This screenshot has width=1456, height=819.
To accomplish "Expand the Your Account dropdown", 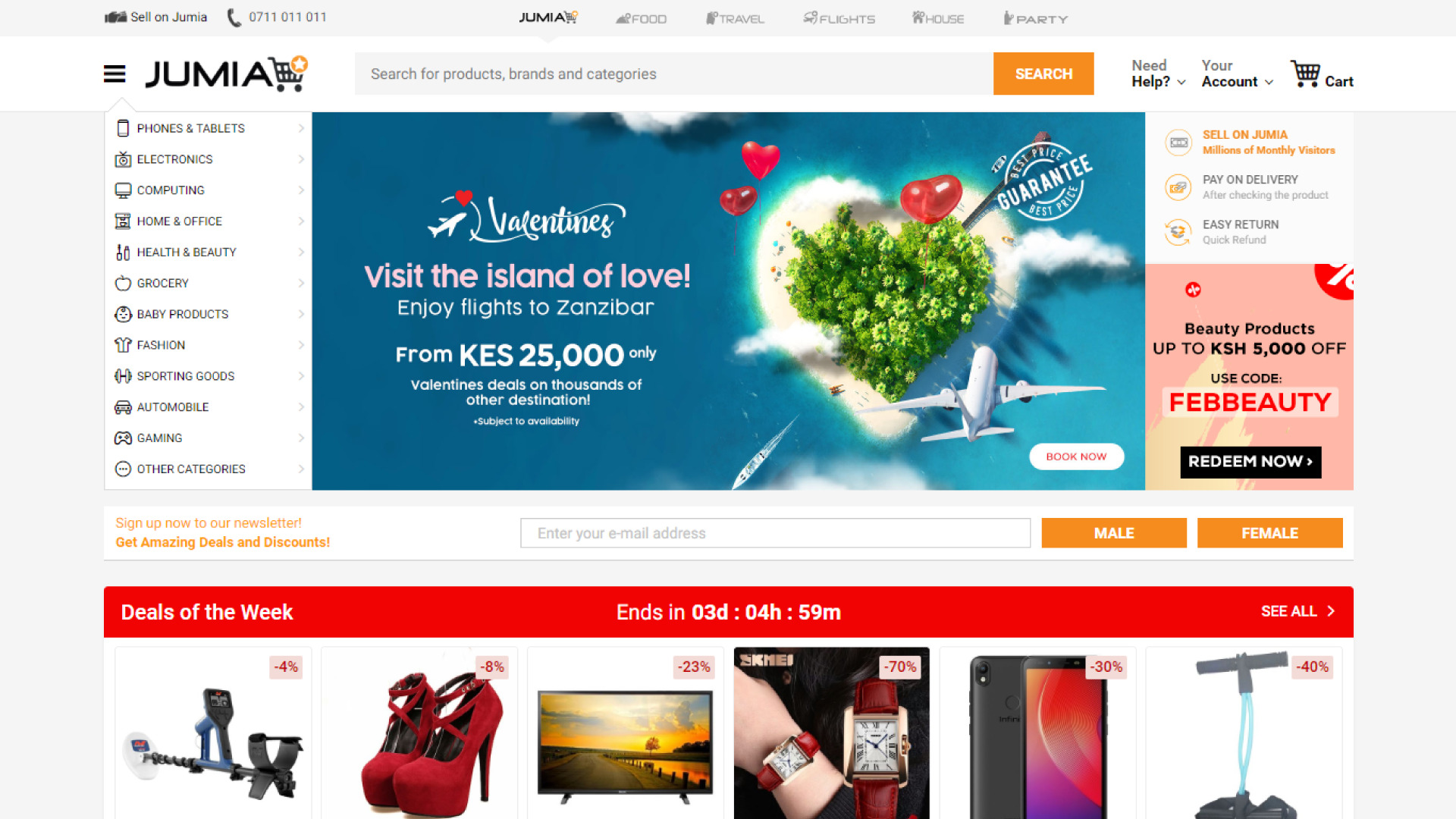I will coord(1238,74).
